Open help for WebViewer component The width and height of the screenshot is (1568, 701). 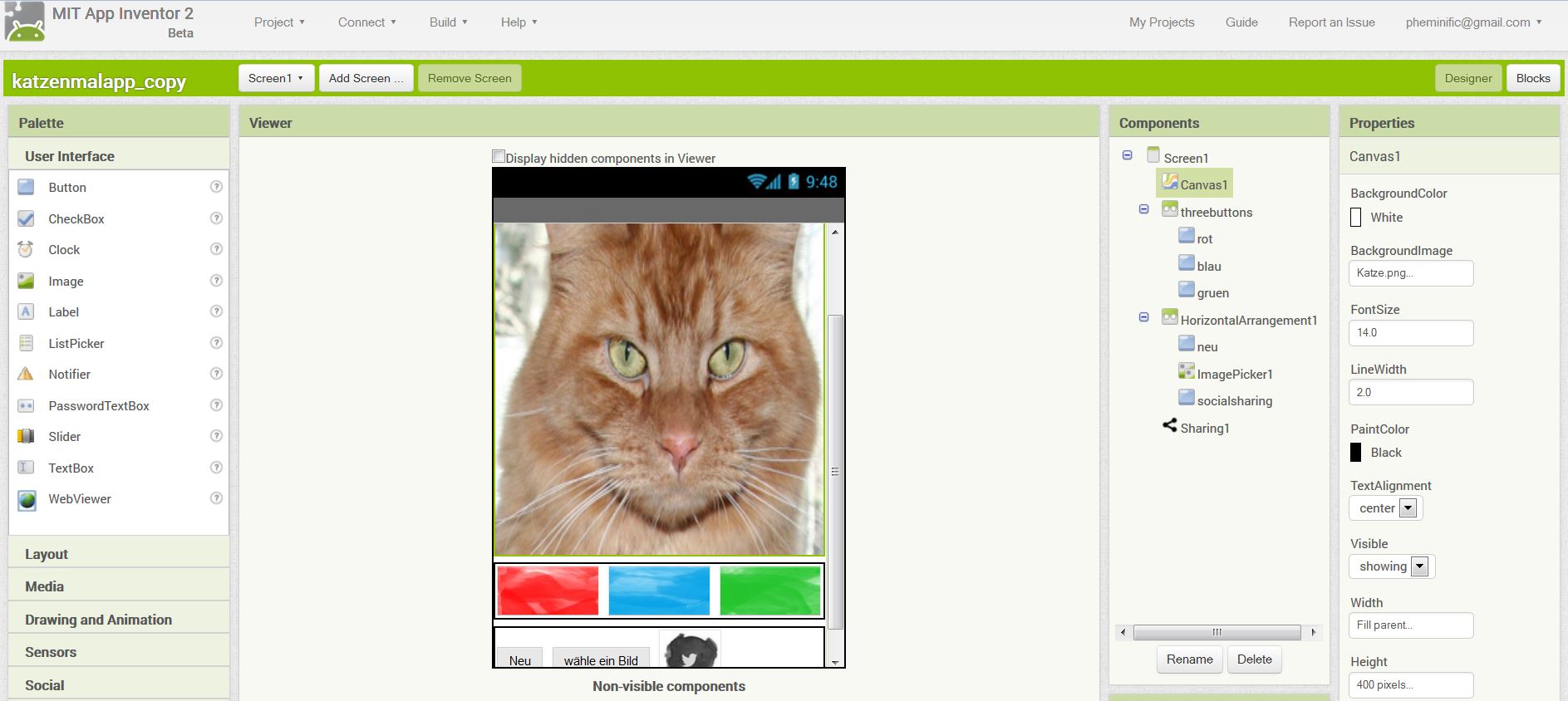tap(216, 498)
